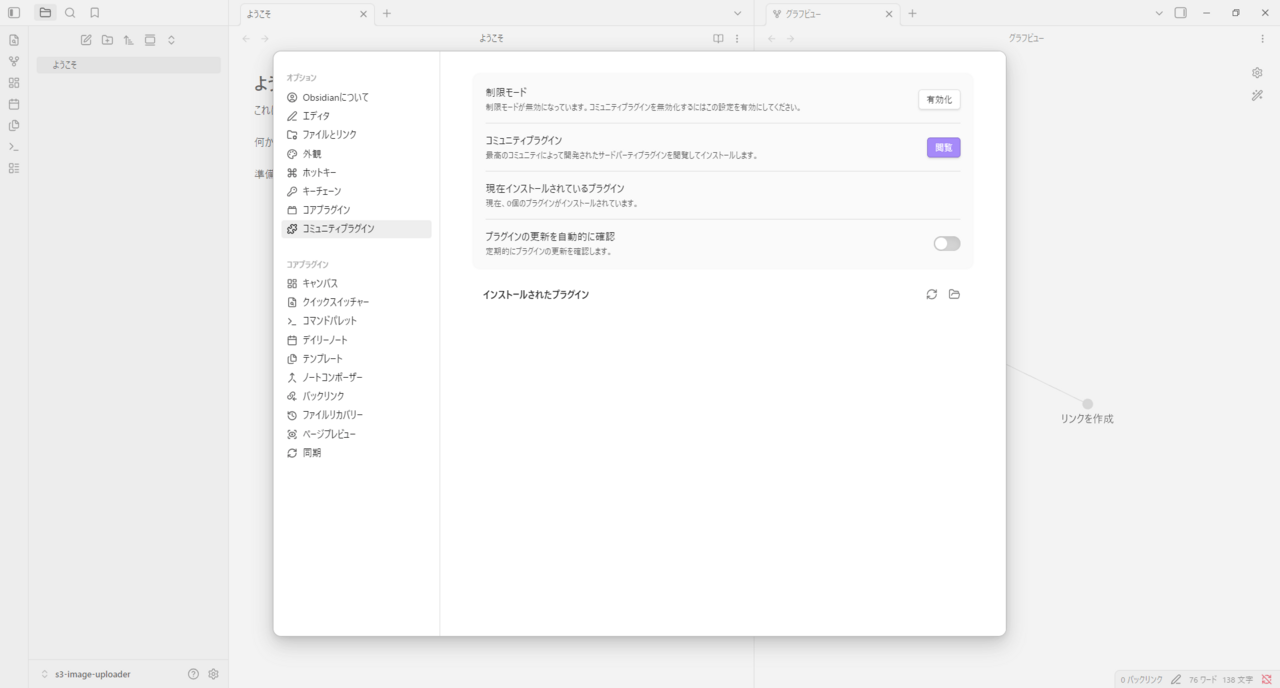The image size is (1280, 688).
Task: Open ノートコンポーザー plugin settings
Action: [356, 377]
